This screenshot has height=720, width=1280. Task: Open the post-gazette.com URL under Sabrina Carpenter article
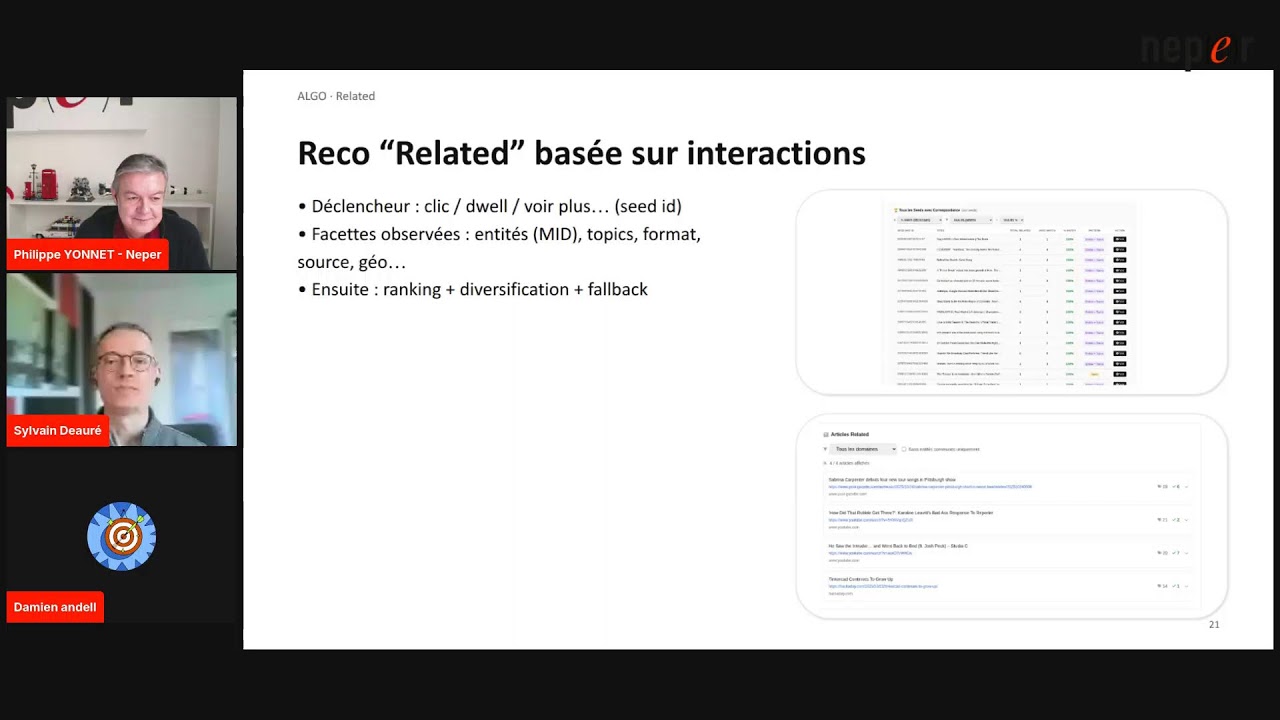tap(930, 487)
